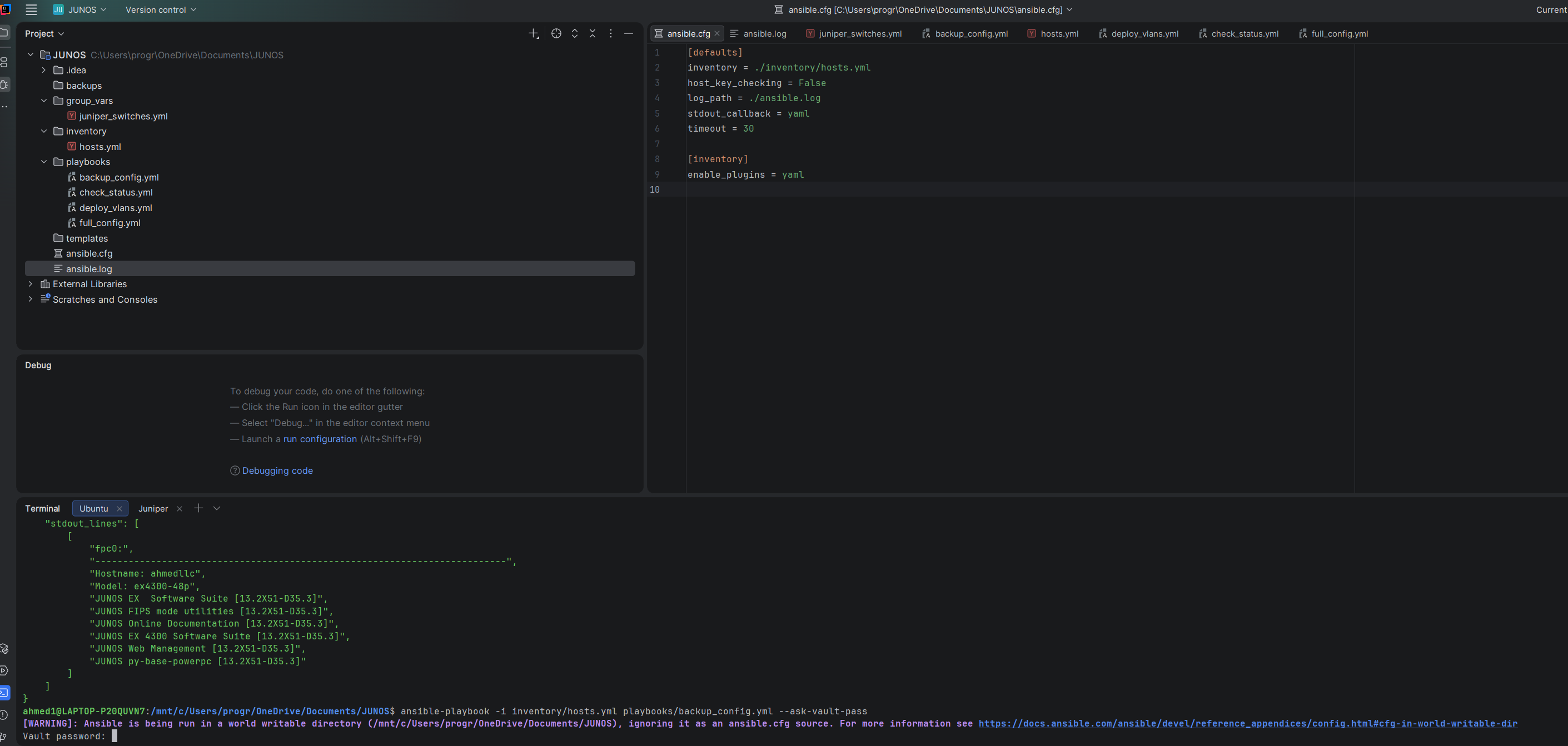Expand all nodes using the Project toolbar icon
This screenshot has height=746, width=1568.
[x=574, y=33]
